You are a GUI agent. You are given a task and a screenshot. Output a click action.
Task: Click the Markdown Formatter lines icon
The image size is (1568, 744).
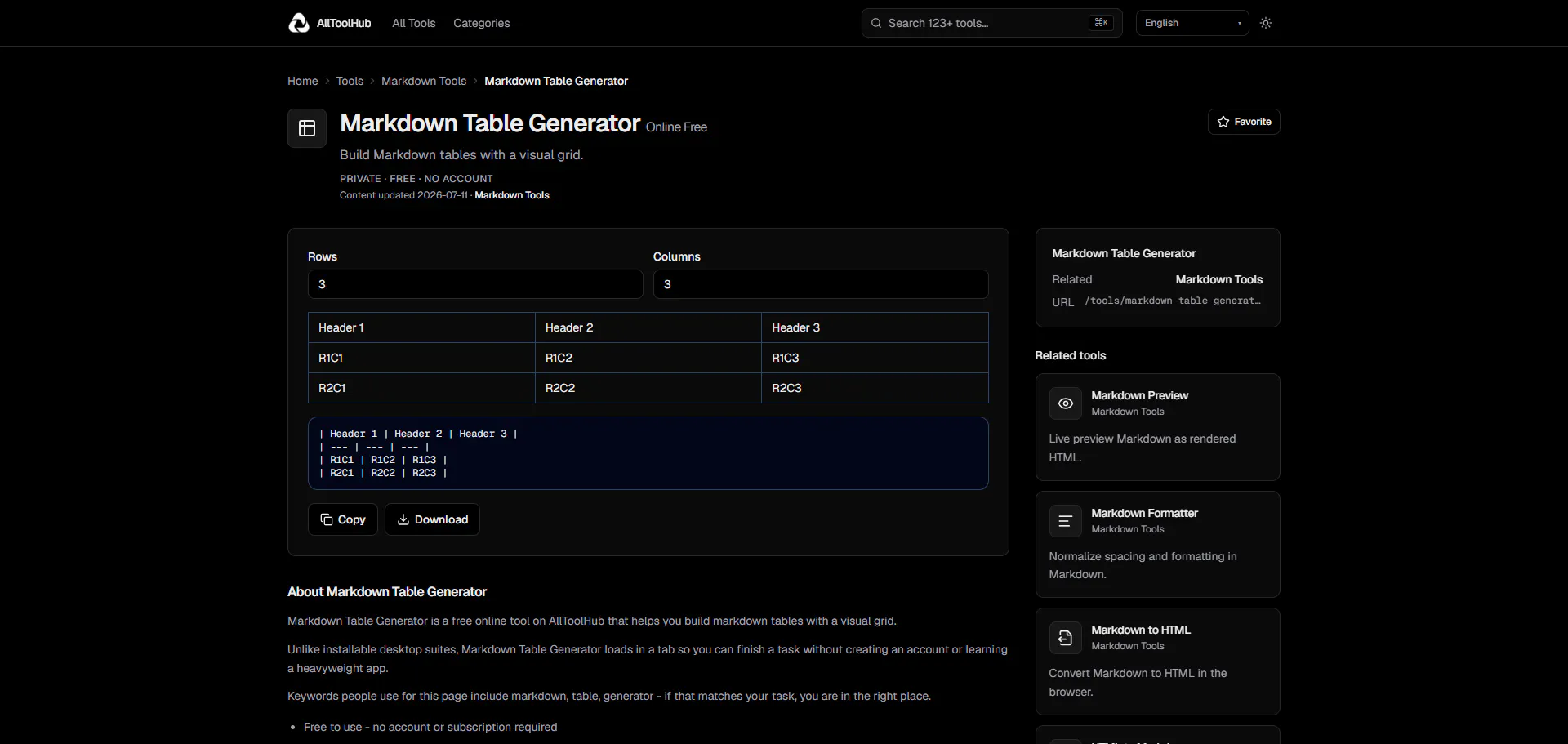click(1066, 521)
